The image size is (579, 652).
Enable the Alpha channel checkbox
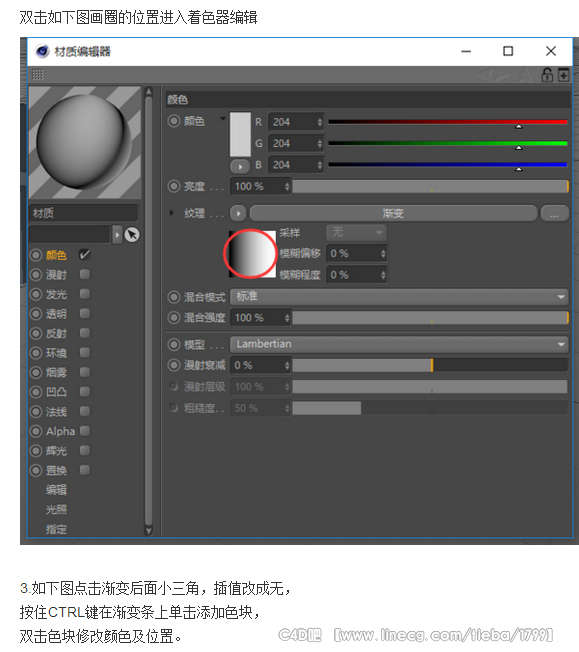tap(85, 431)
